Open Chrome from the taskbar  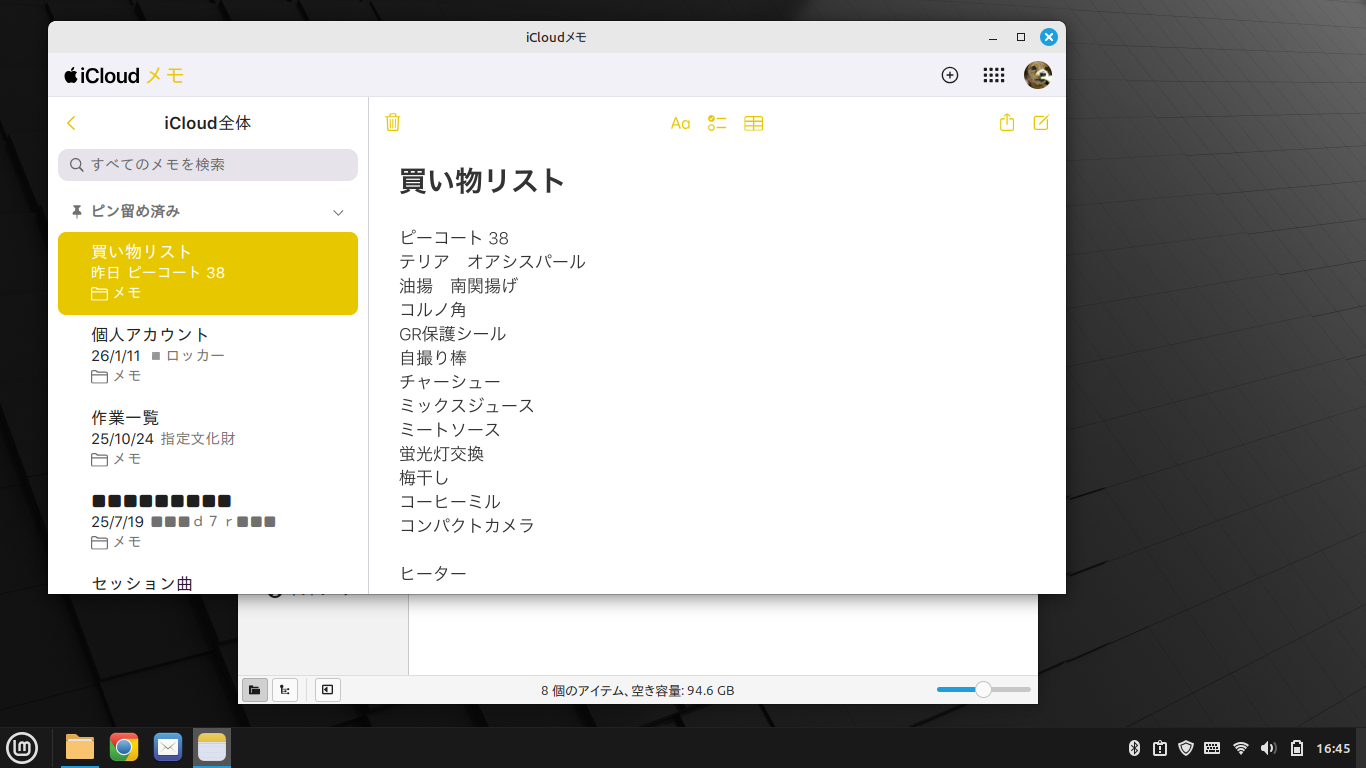coord(124,747)
